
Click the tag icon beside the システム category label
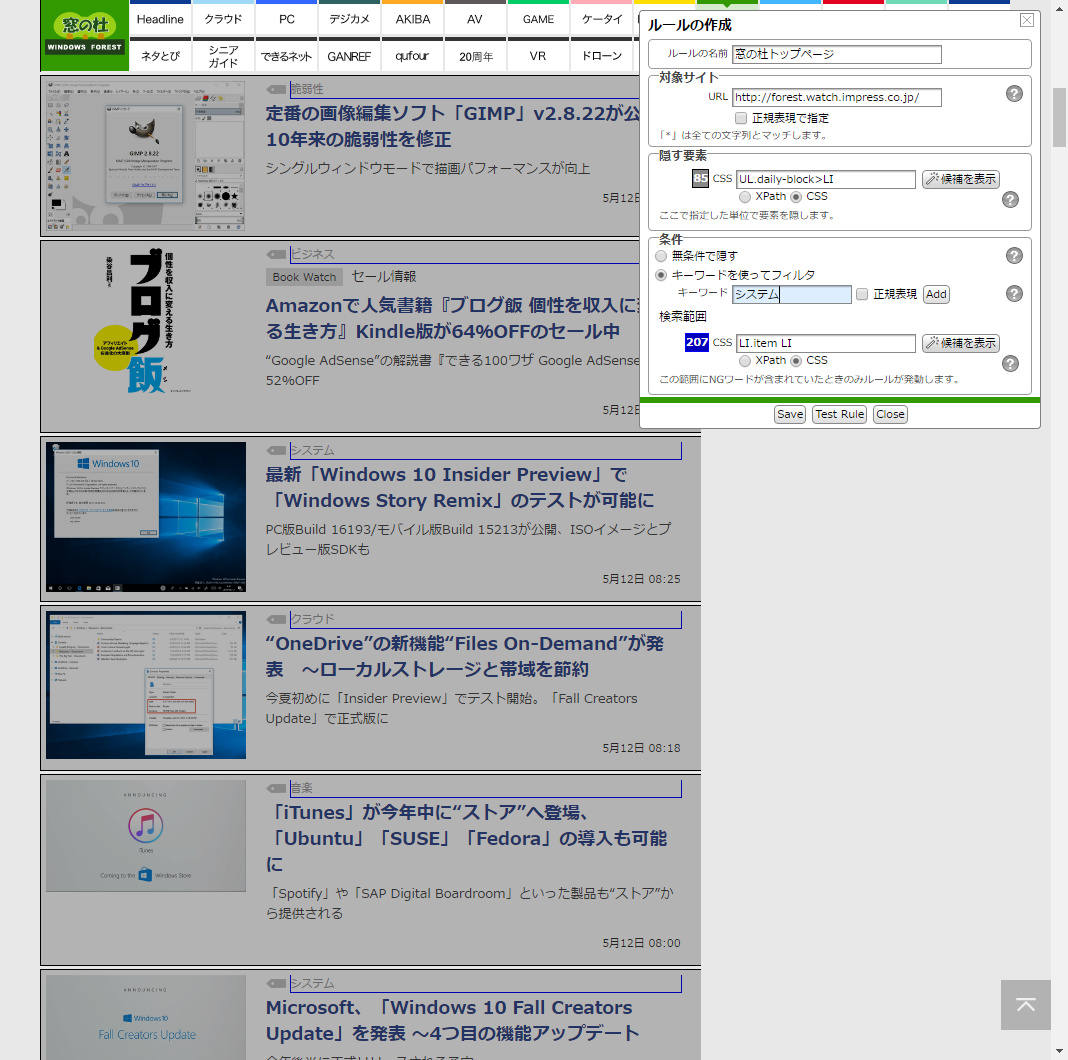point(276,450)
